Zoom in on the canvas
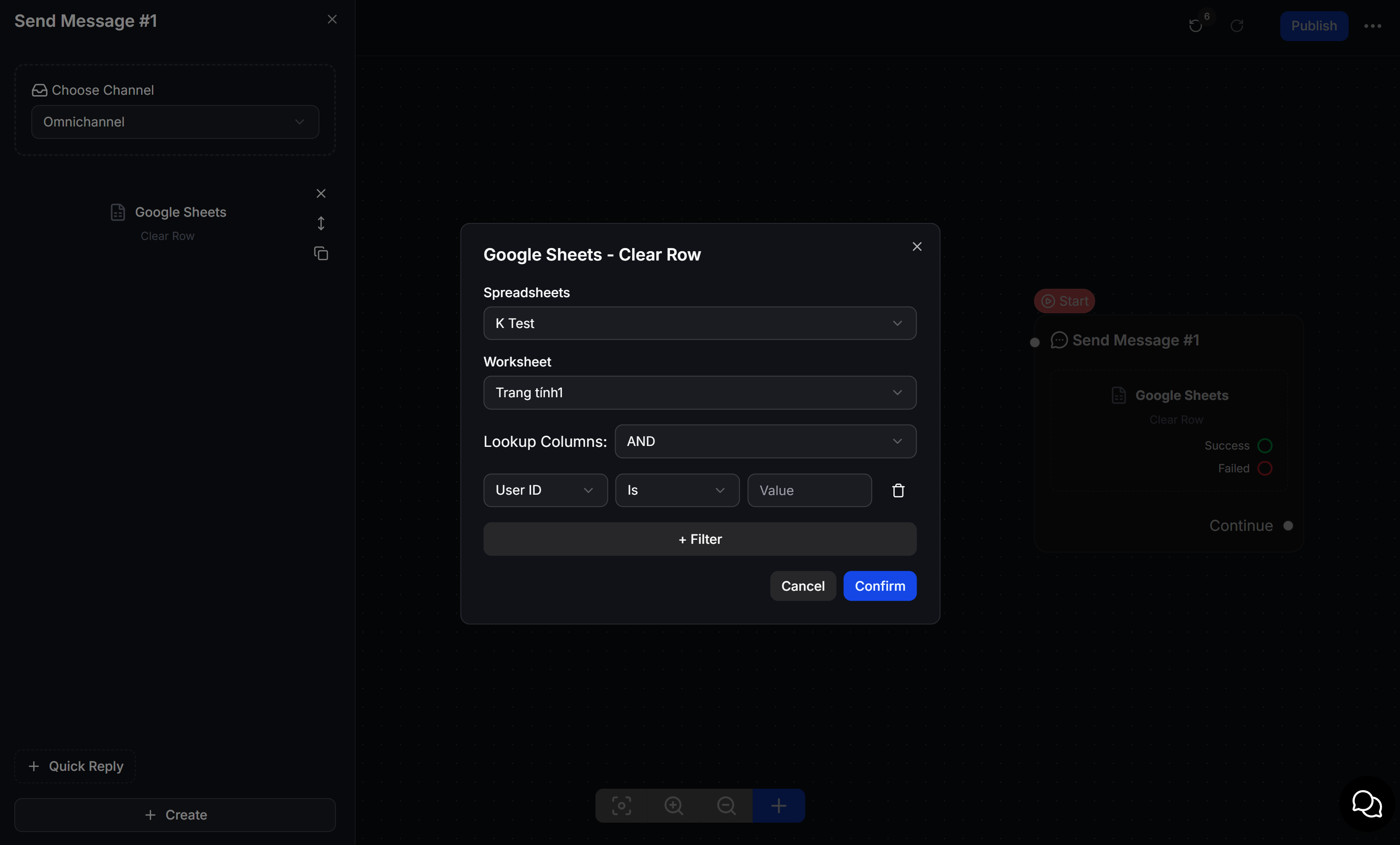 (x=674, y=805)
